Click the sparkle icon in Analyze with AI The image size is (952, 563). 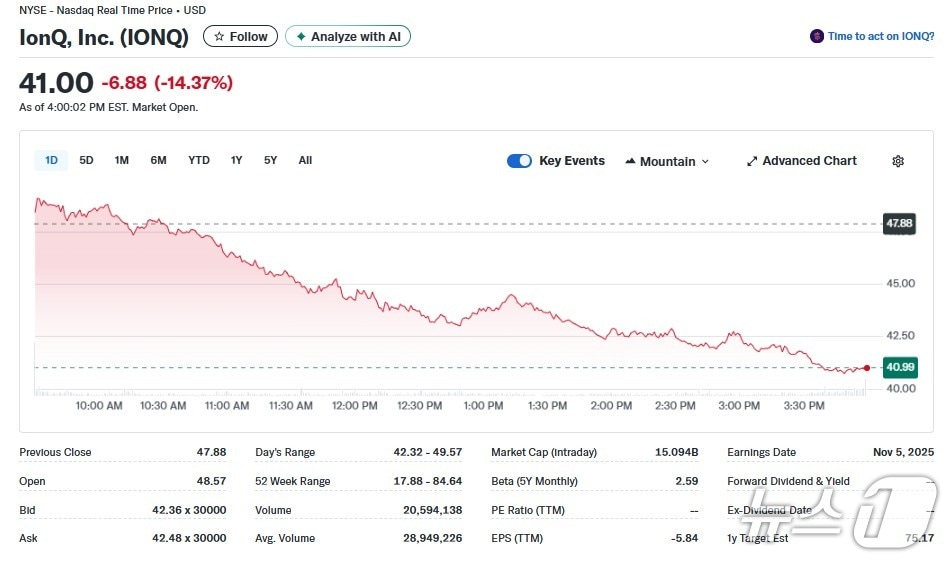point(301,37)
